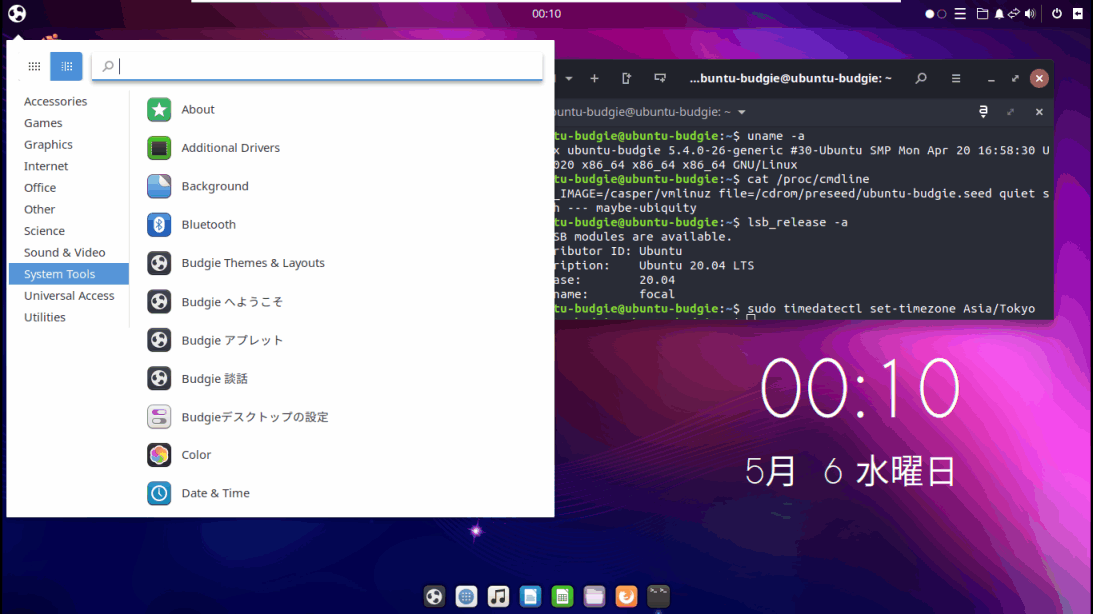The width and height of the screenshot is (1093, 614).
Task: Open the Budgie menu button in the top panel
Action: point(17,13)
